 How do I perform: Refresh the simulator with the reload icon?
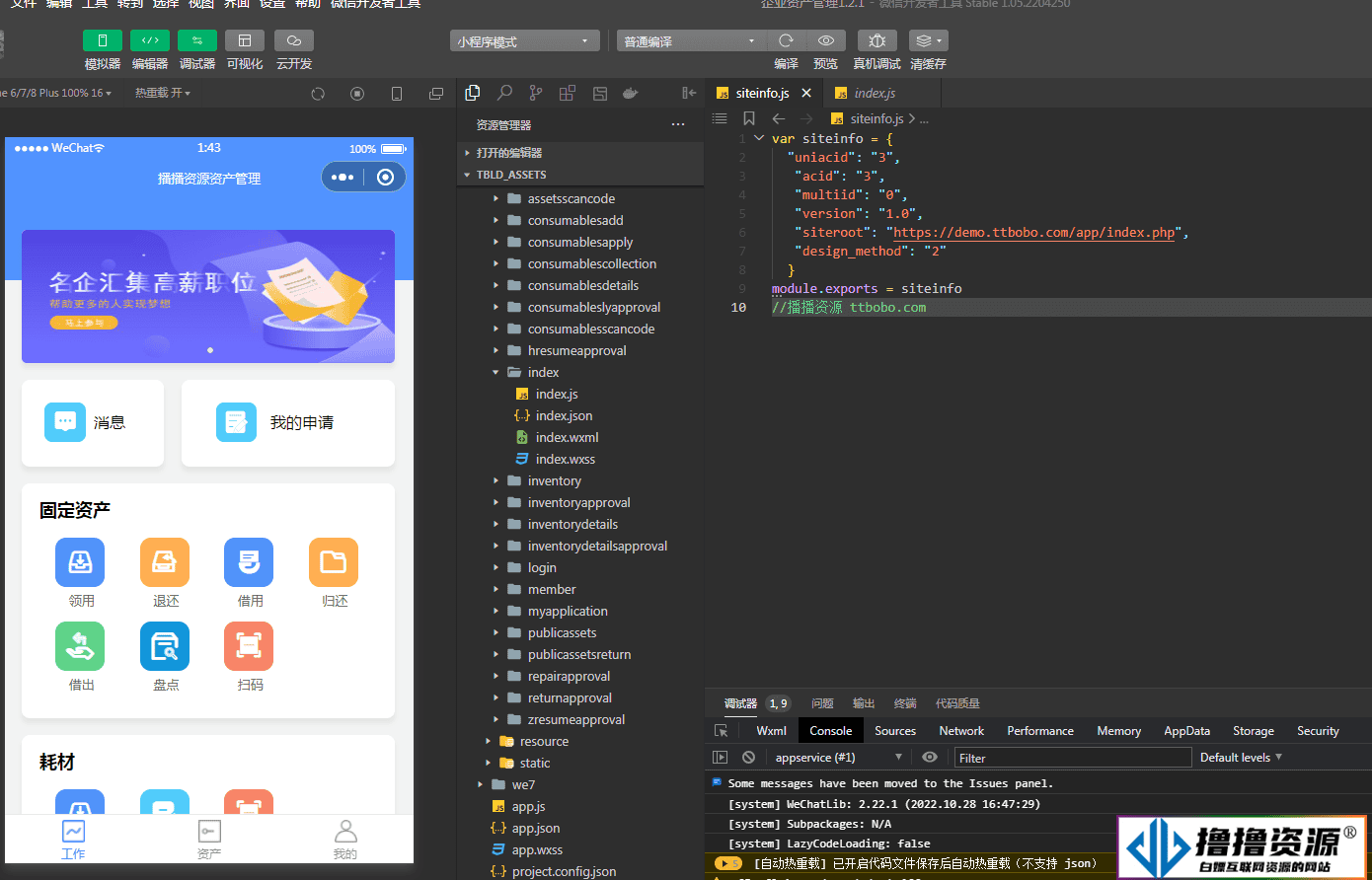(x=318, y=94)
